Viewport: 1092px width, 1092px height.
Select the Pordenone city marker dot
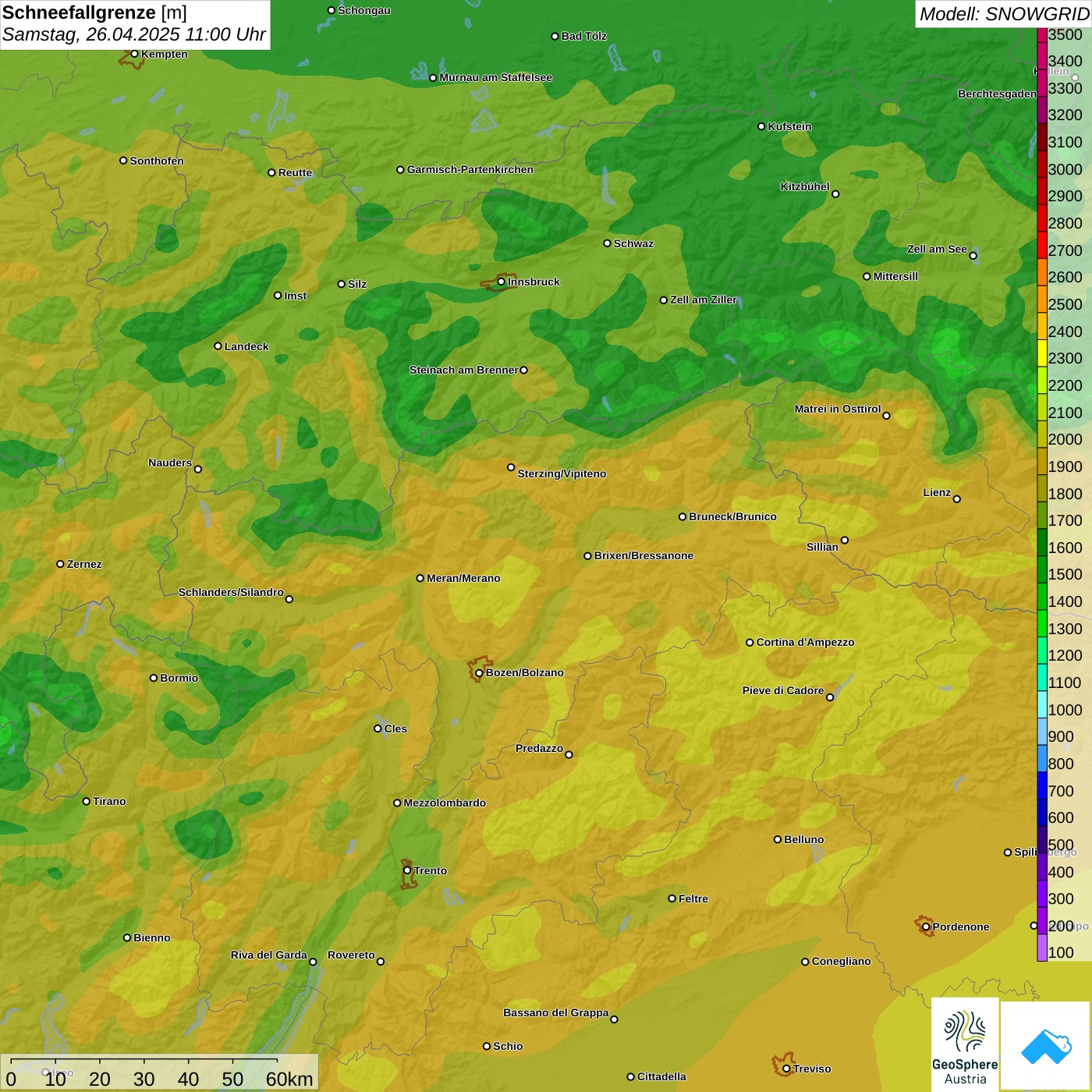[x=926, y=927]
